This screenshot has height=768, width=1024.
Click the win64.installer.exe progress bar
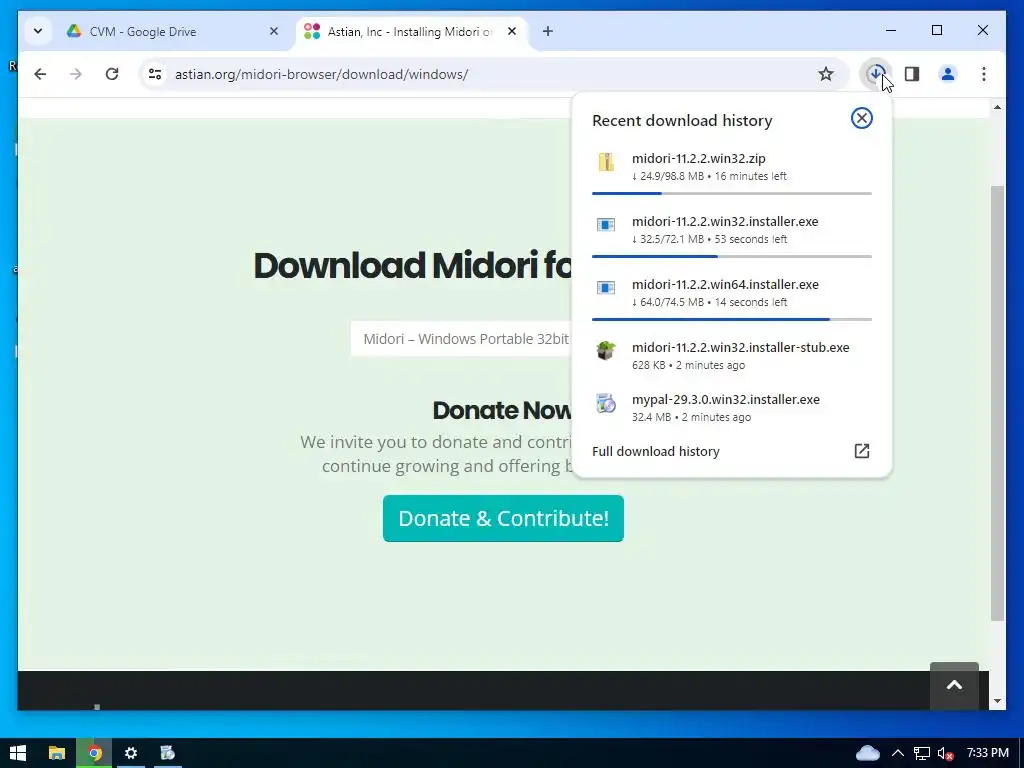pyautogui.click(x=731, y=319)
